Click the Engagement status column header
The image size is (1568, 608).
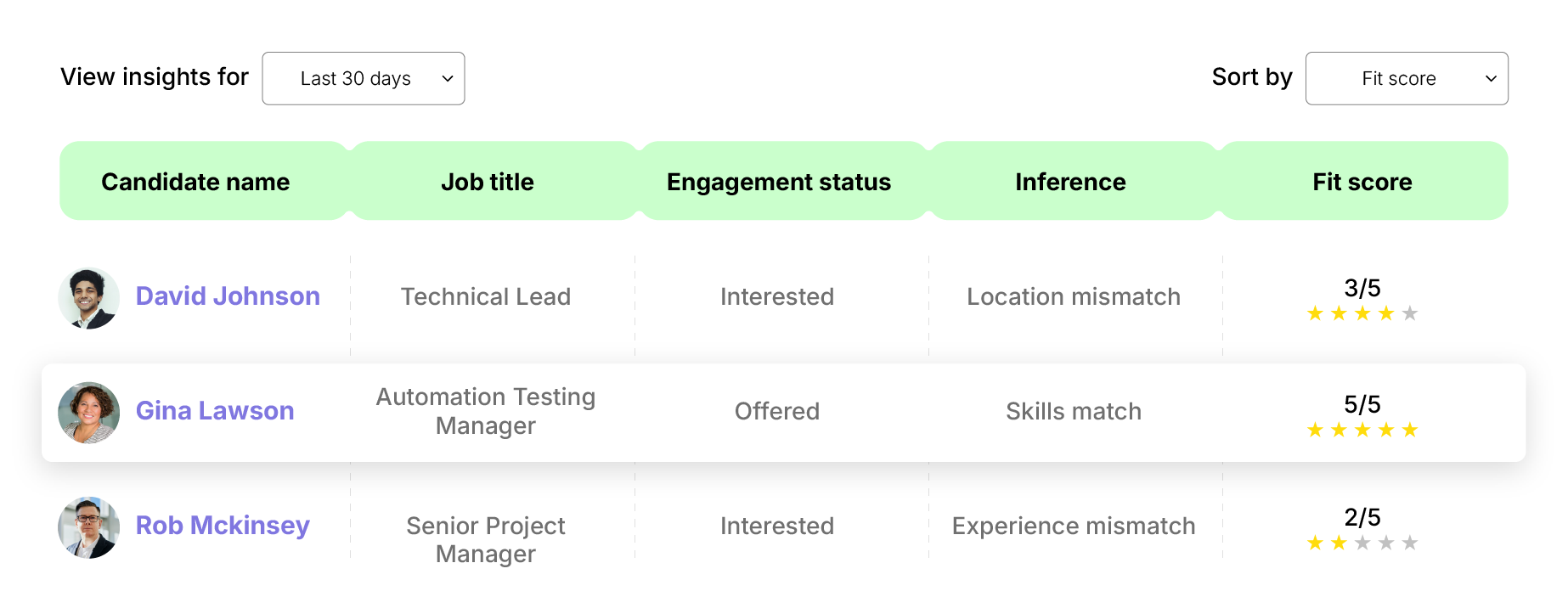pos(779,181)
